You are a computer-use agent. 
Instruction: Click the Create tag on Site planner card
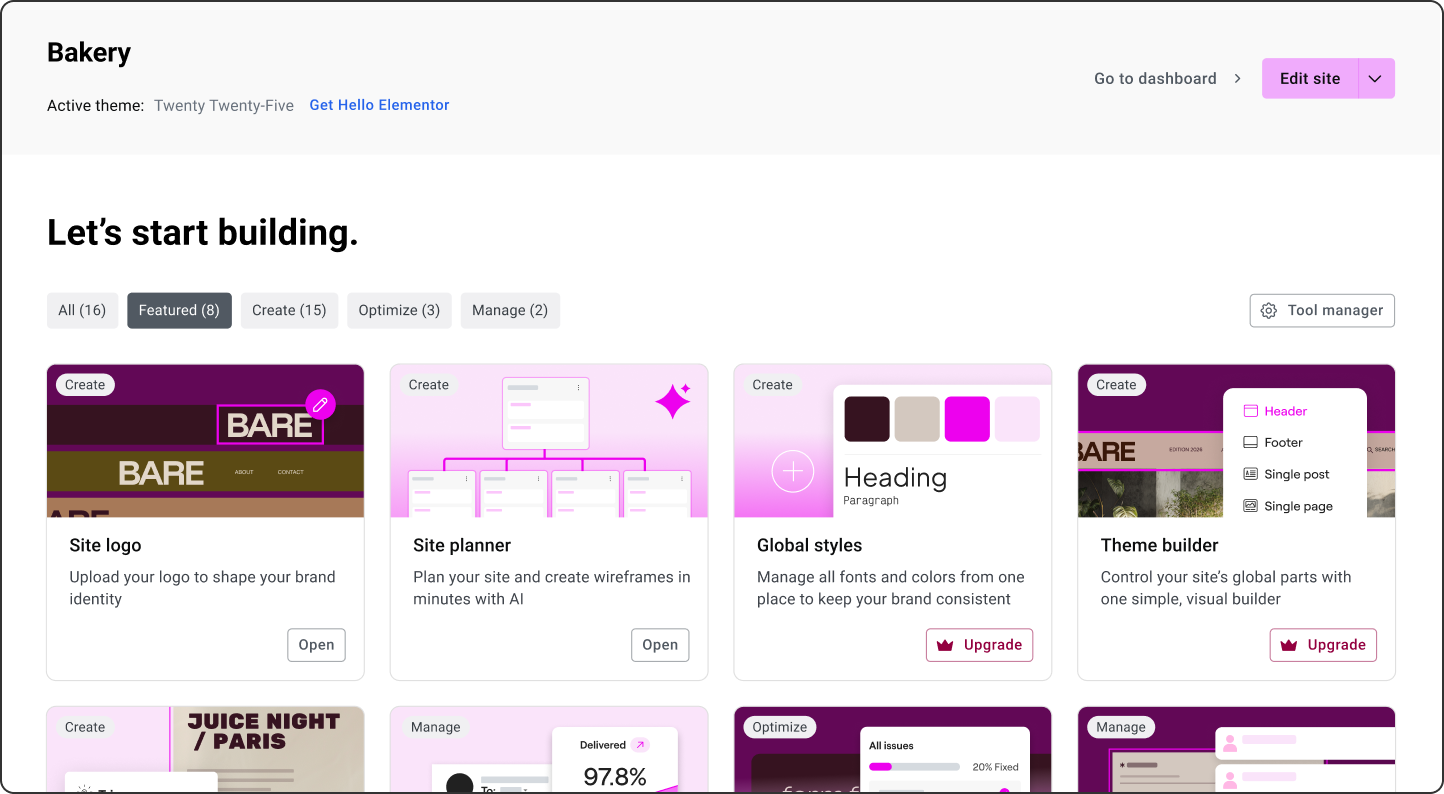coord(429,385)
